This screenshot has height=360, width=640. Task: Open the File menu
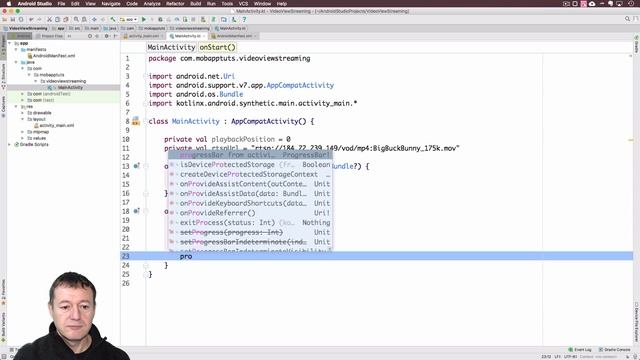(x=61, y=3)
